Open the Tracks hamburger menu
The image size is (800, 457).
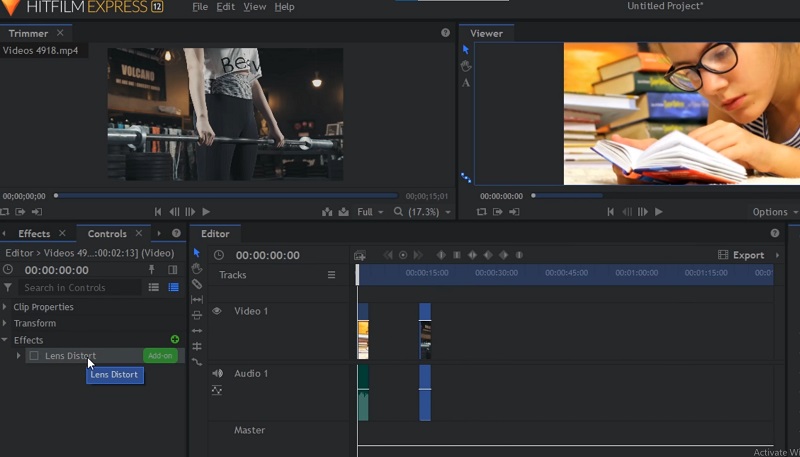[332, 275]
